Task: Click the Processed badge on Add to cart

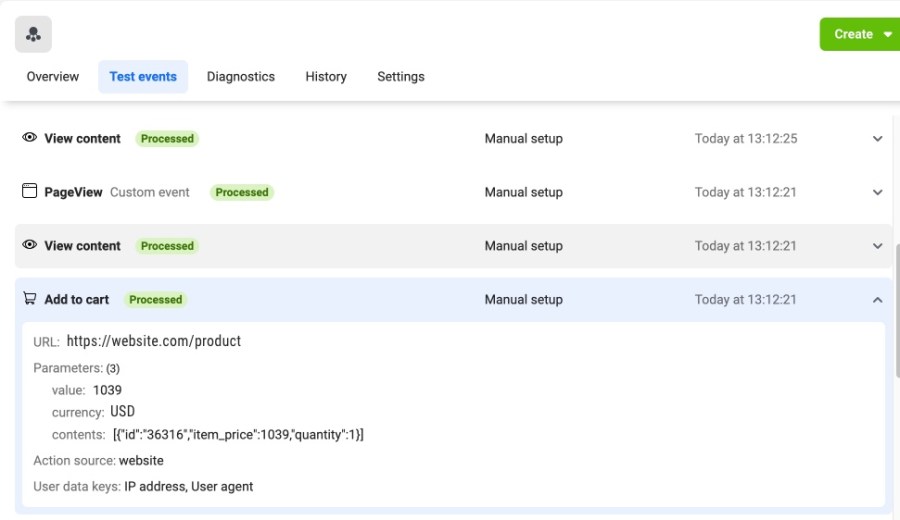Action: (156, 299)
